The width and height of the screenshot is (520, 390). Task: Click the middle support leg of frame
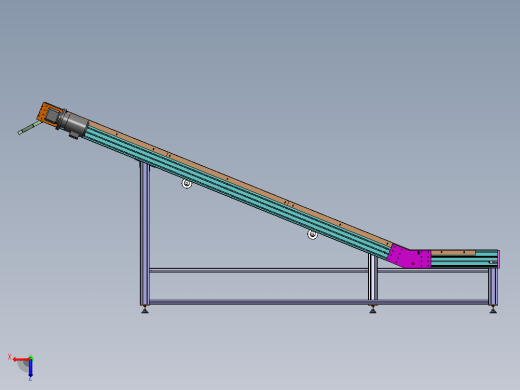point(373,277)
